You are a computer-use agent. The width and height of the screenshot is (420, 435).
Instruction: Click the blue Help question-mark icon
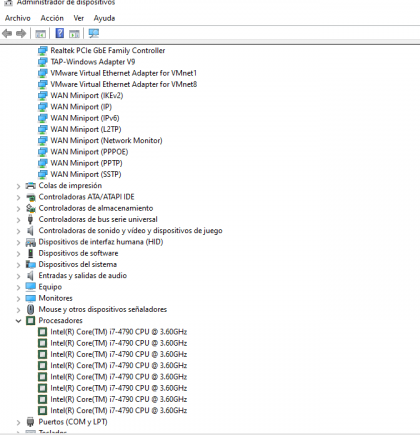point(60,33)
